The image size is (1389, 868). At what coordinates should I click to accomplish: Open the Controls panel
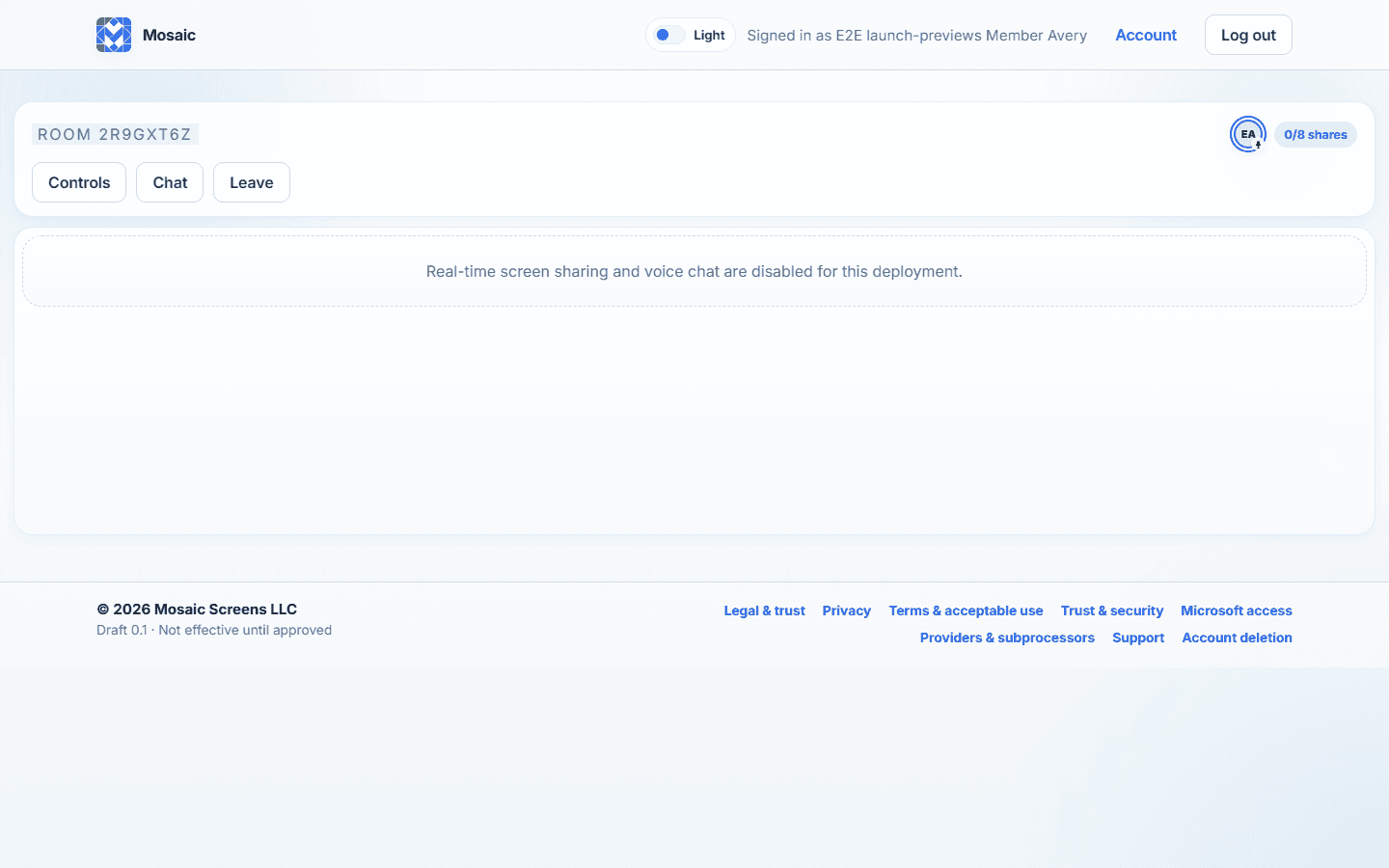coord(79,182)
